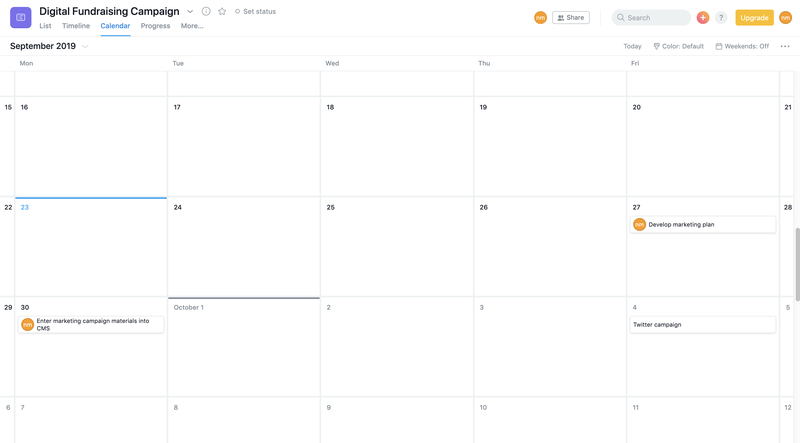Open the Progress tab
The height and width of the screenshot is (443, 800).
pyautogui.click(x=156, y=26)
